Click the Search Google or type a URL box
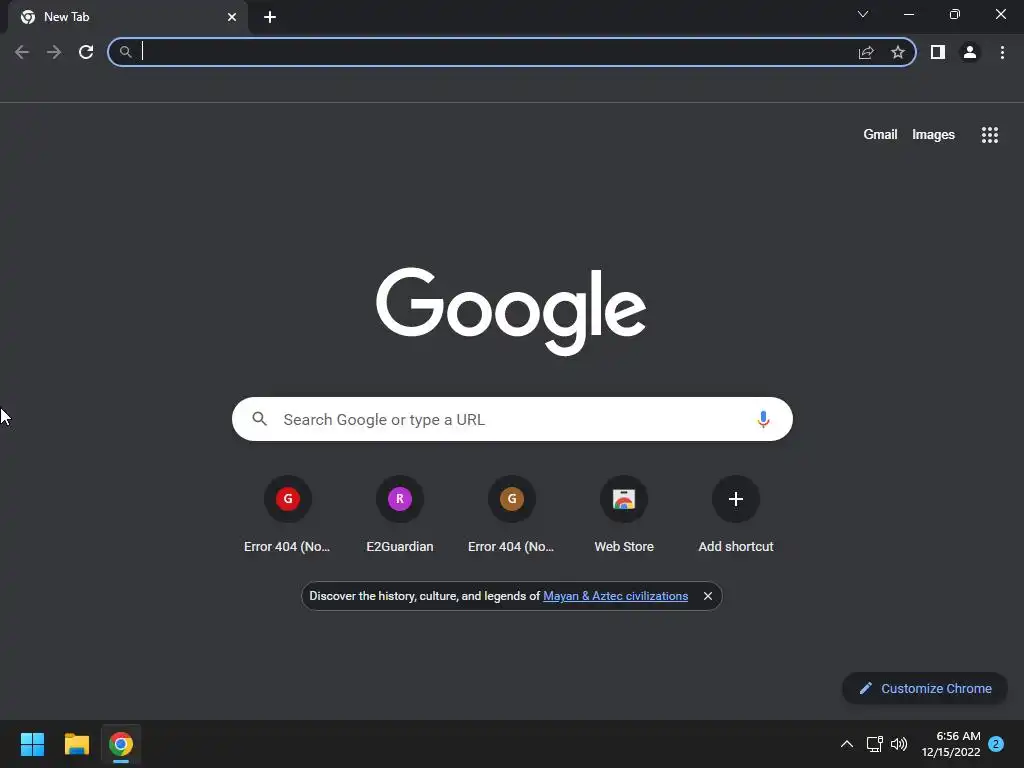The height and width of the screenshot is (768, 1024). coord(512,419)
